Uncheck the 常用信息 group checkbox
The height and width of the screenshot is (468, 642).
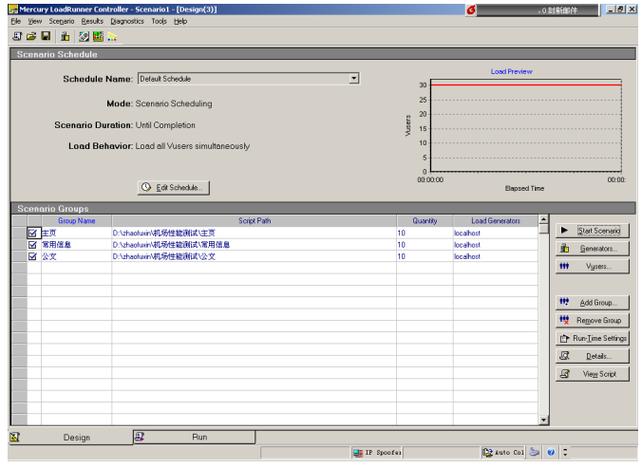click(x=33, y=245)
